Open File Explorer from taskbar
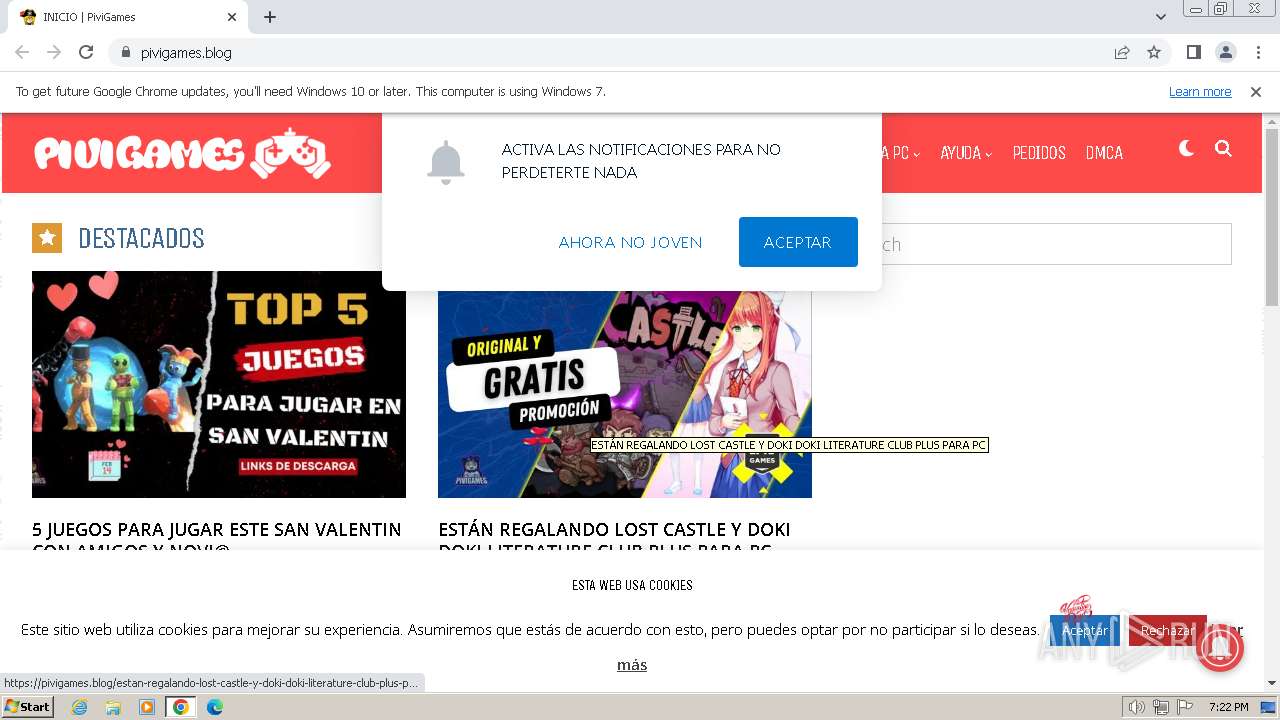Screen dimensions: 1280x720 tap(113, 707)
